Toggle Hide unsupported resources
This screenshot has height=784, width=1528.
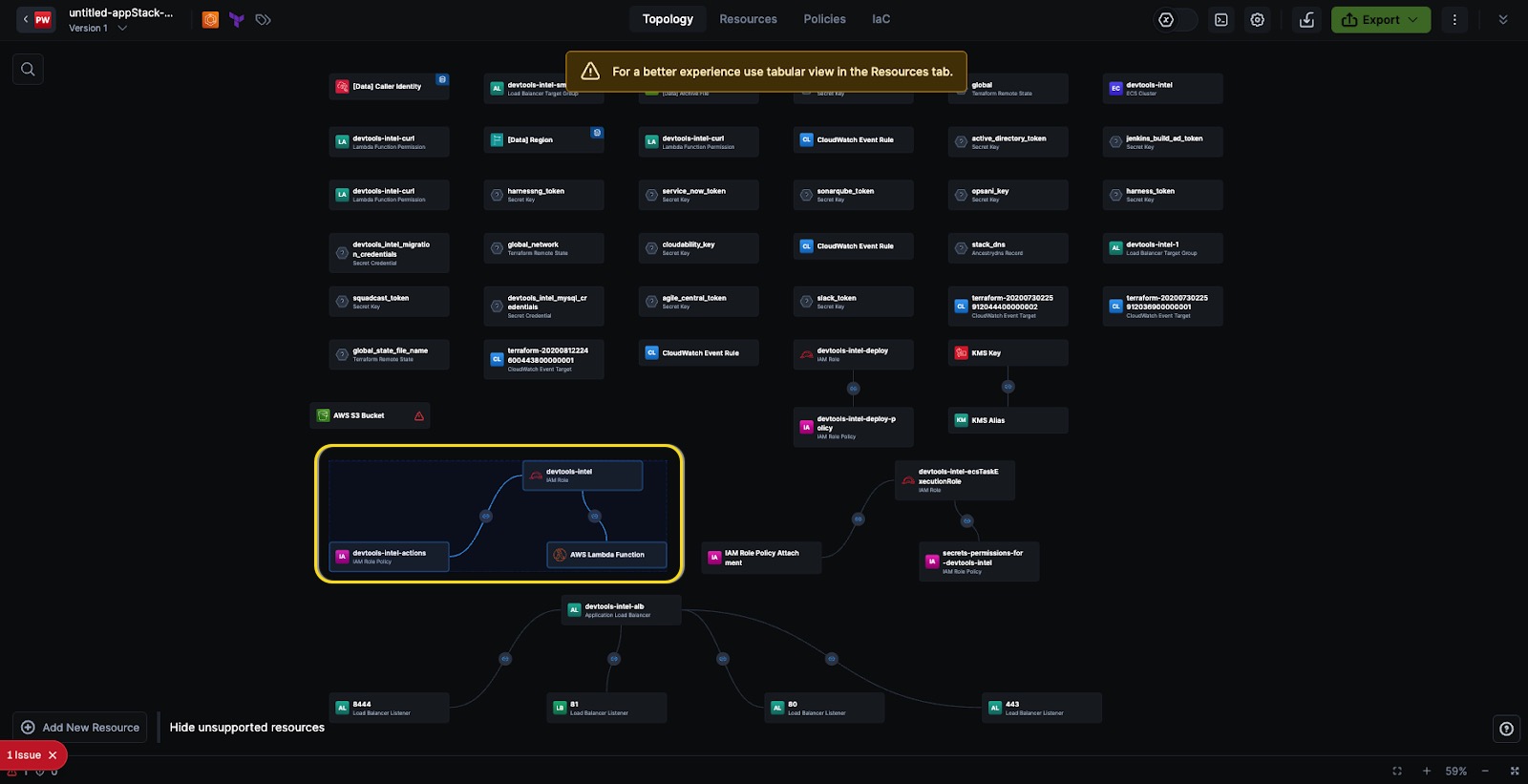(246, 728)
